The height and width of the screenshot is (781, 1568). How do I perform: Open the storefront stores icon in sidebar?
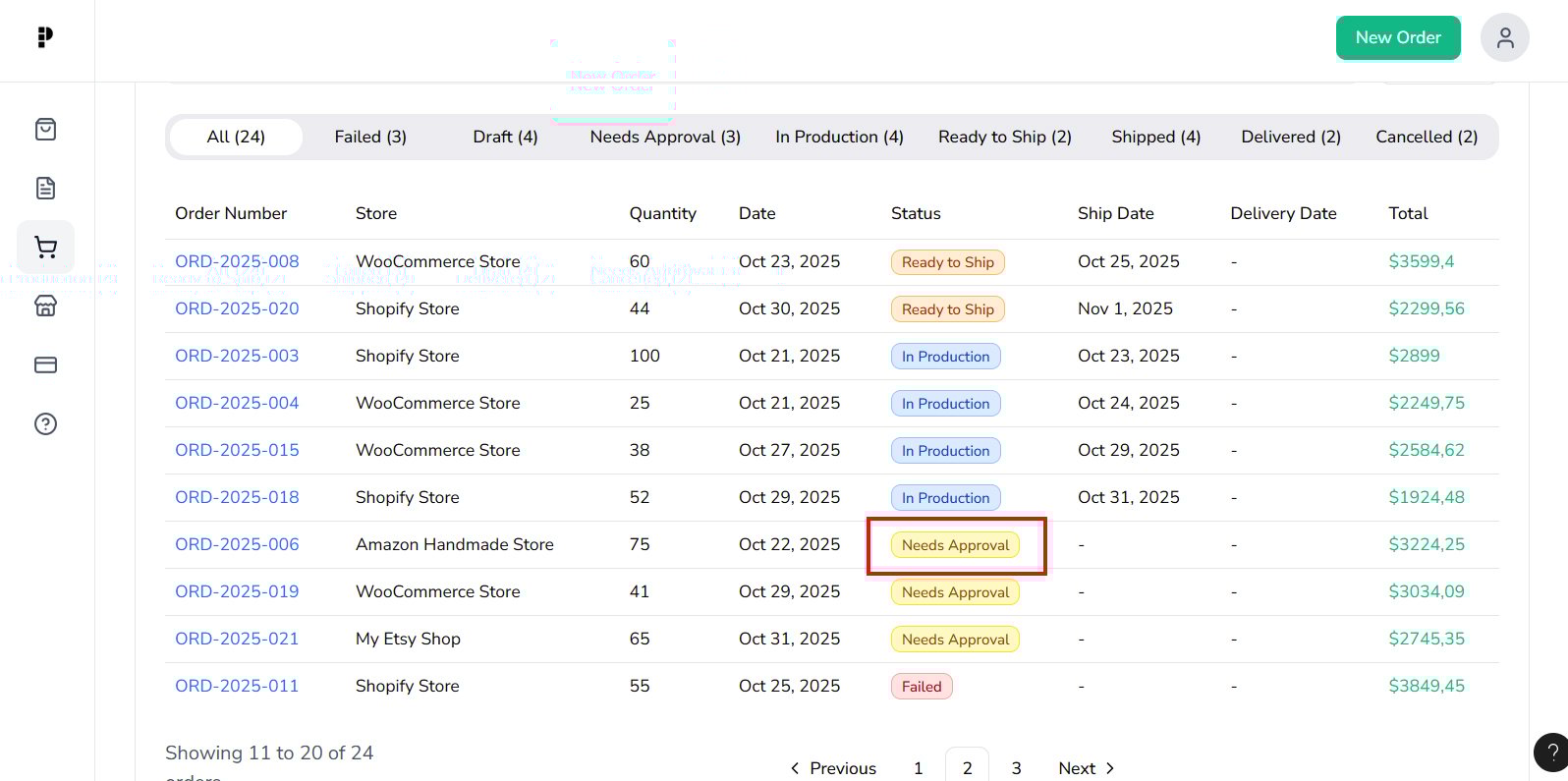(45, 307)
